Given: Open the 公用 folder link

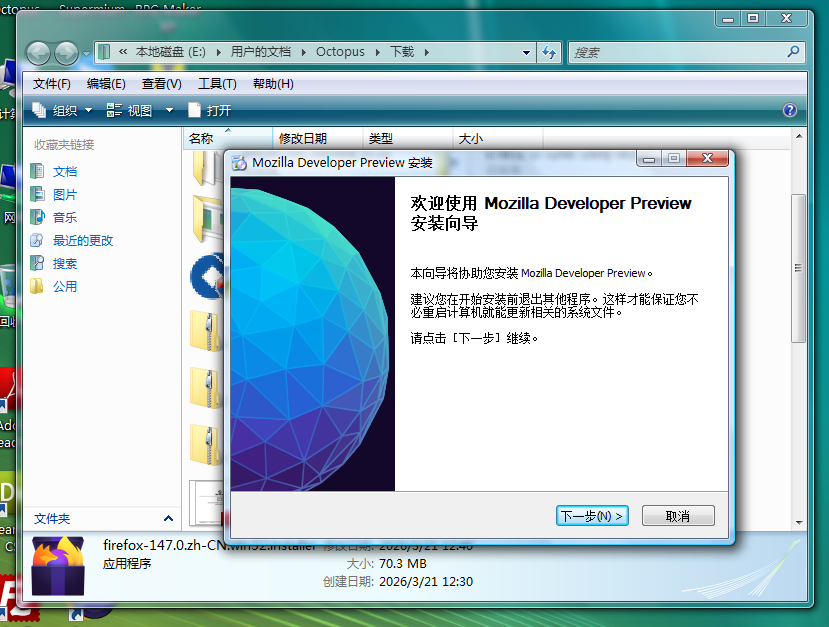Looking at the screenshot, I should pyautogui.click(x=65, y=286).
